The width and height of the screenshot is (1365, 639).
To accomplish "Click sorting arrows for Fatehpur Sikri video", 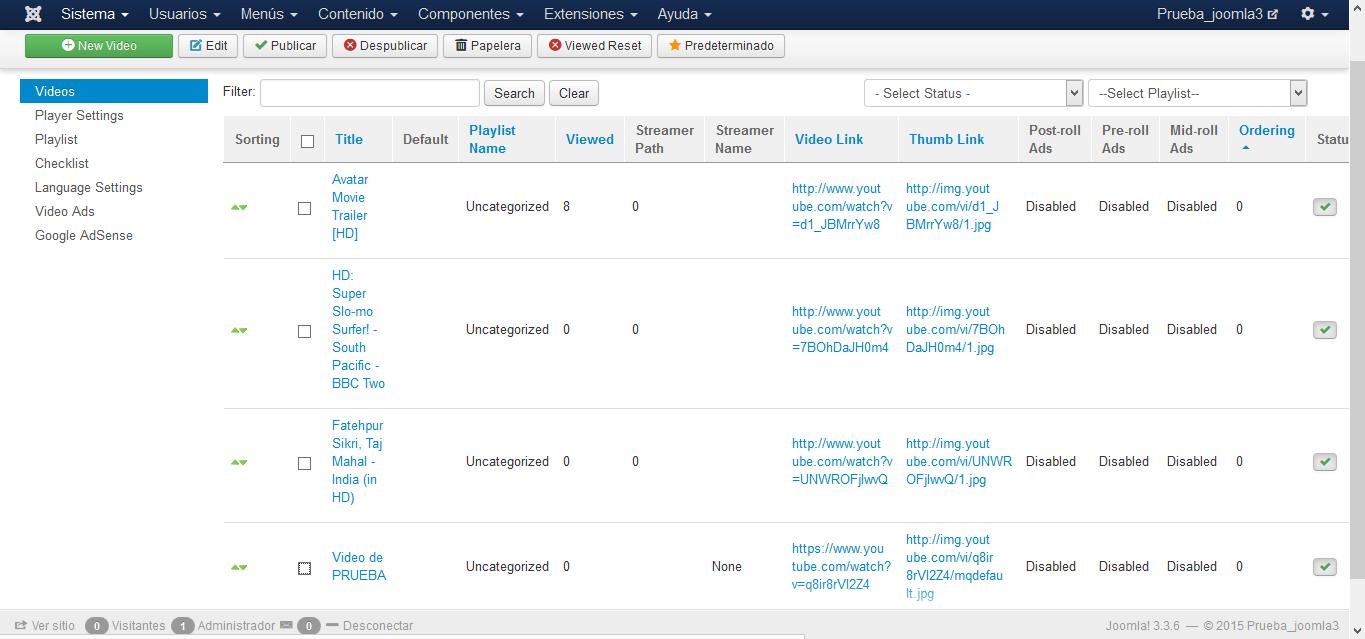I will click(239, 462).
